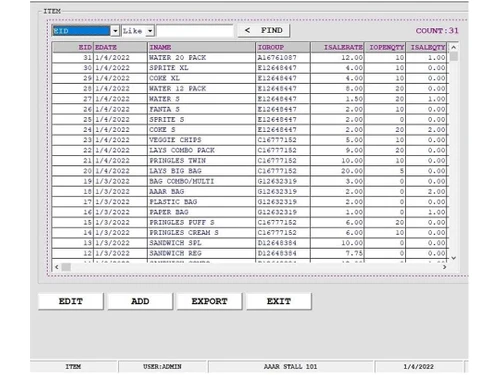Select the LAYS BIG BAG row
This screenshot has height=375, width=500.
click(x=249, y=171)
